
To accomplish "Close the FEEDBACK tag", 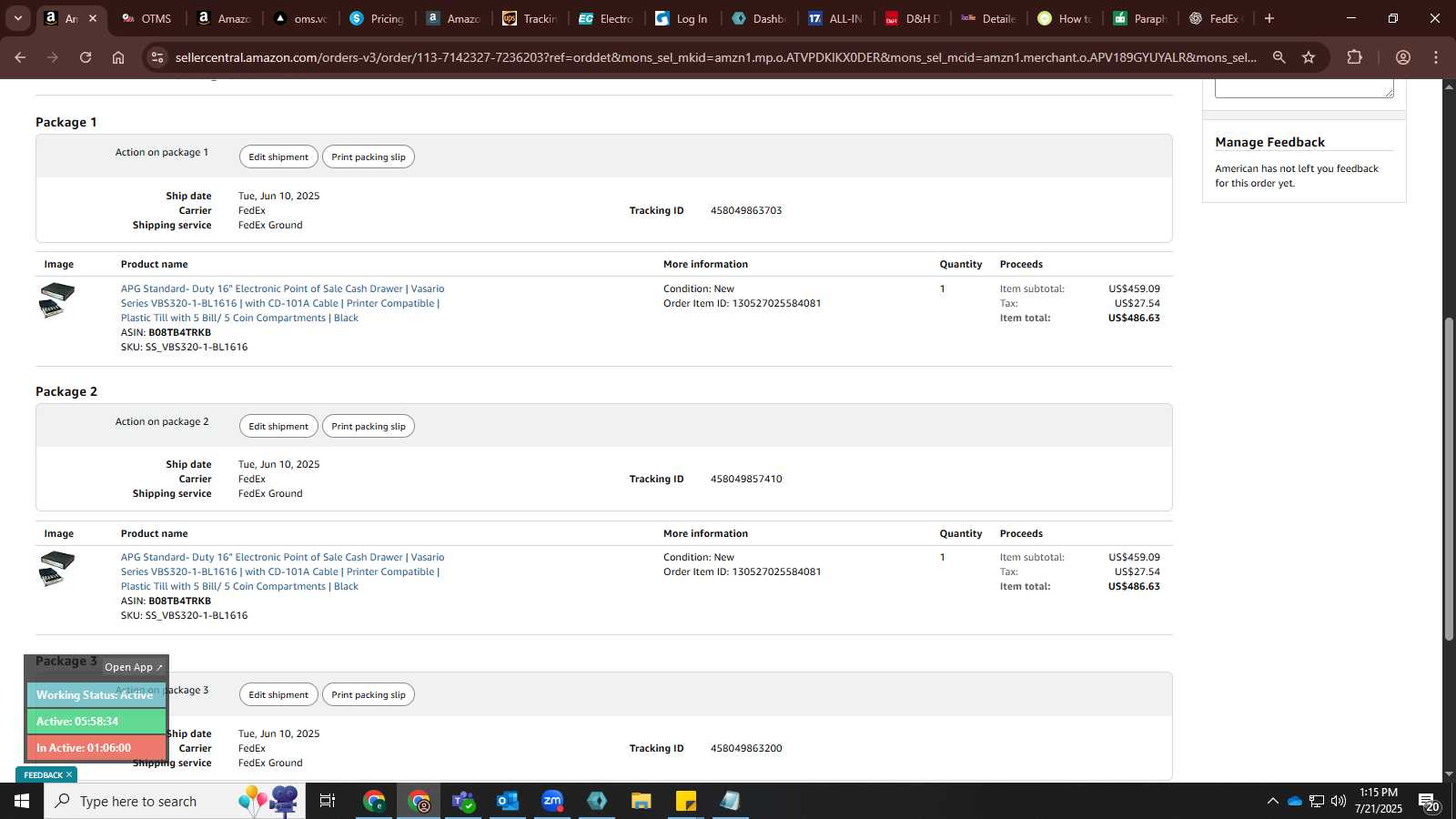I will pyautogui.click(x=69, y=774).
